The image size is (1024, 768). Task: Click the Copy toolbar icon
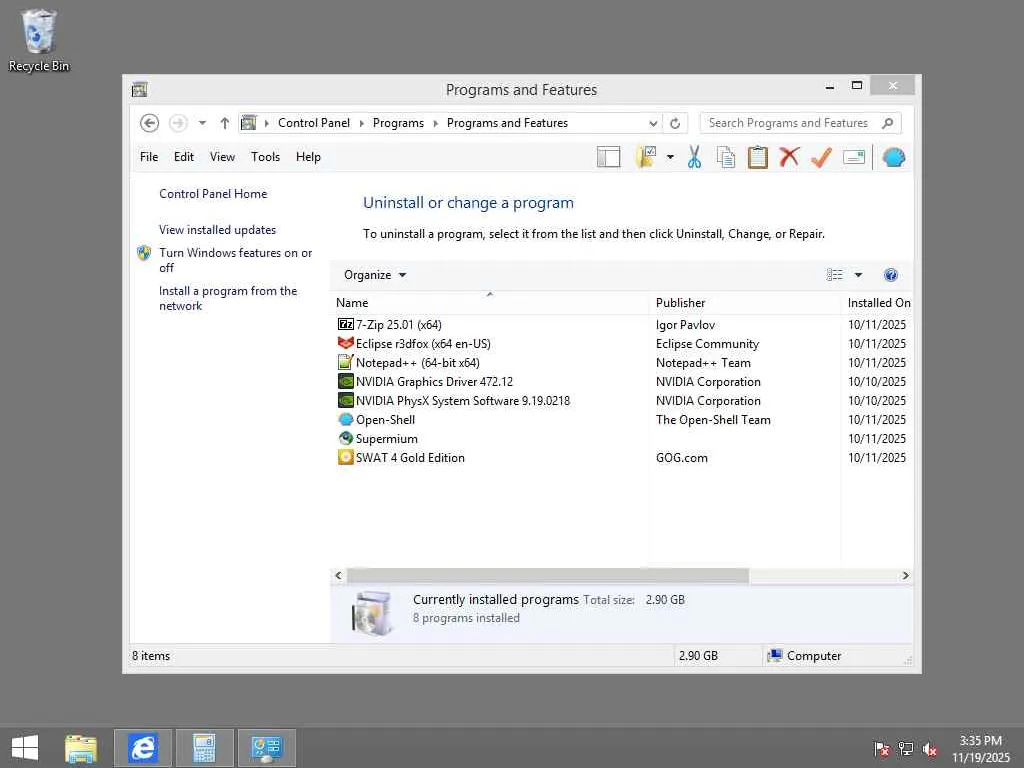tap(726, 157)
